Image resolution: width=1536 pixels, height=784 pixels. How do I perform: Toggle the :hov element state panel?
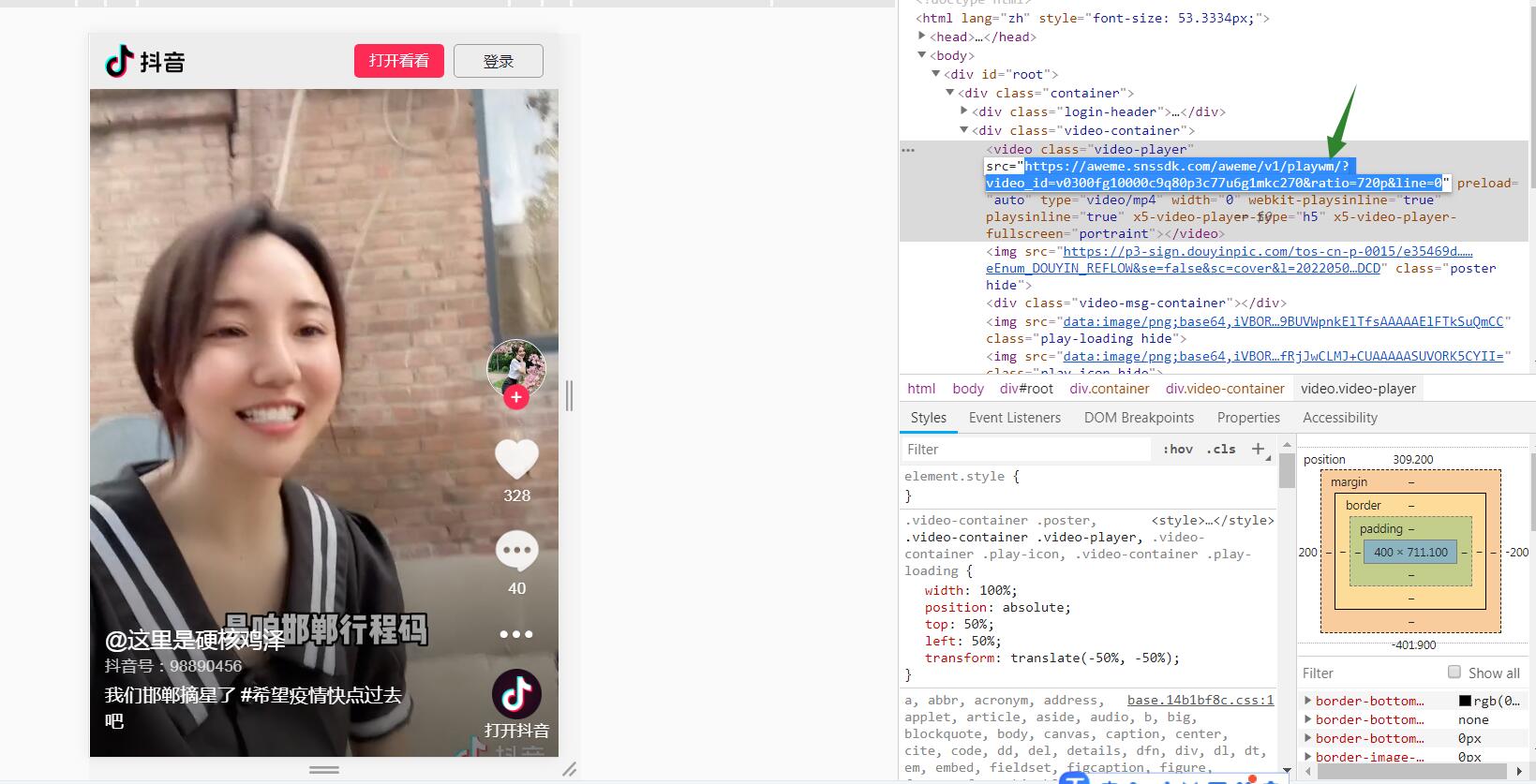[1178, 450]
